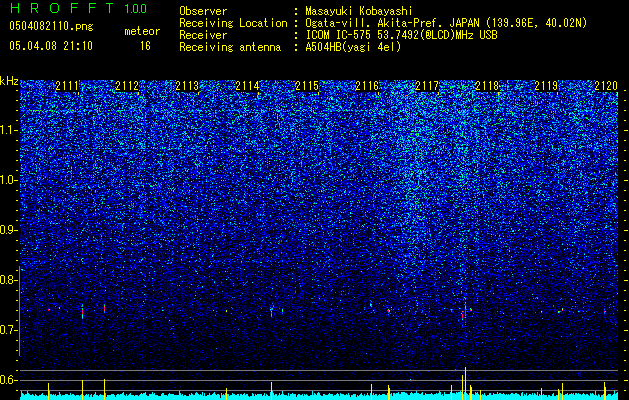Click the 'Observer' field label
The height and width of the screenshot is (400, 629).
coord(203,11)
